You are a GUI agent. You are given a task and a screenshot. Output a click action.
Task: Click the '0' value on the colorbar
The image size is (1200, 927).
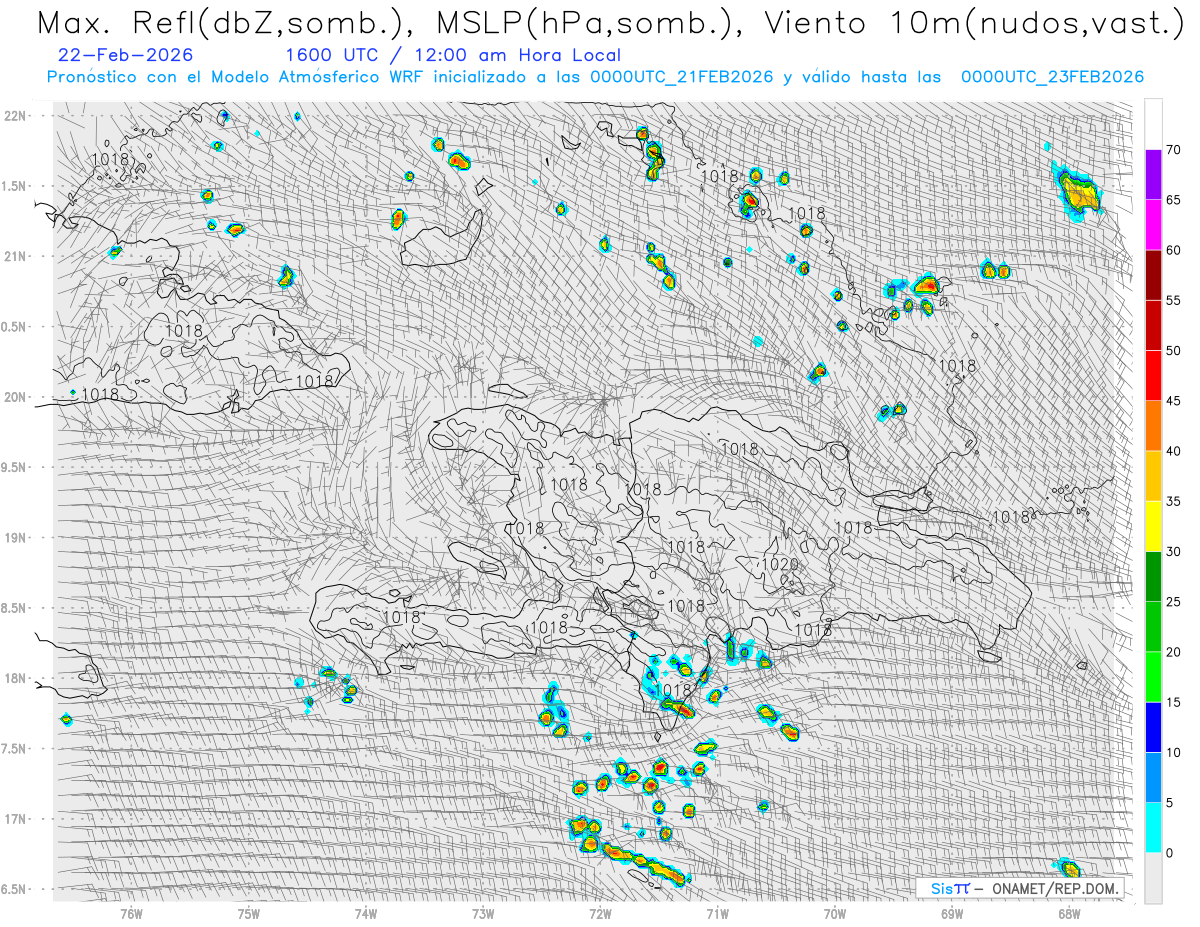click(x=1169, y=852)
